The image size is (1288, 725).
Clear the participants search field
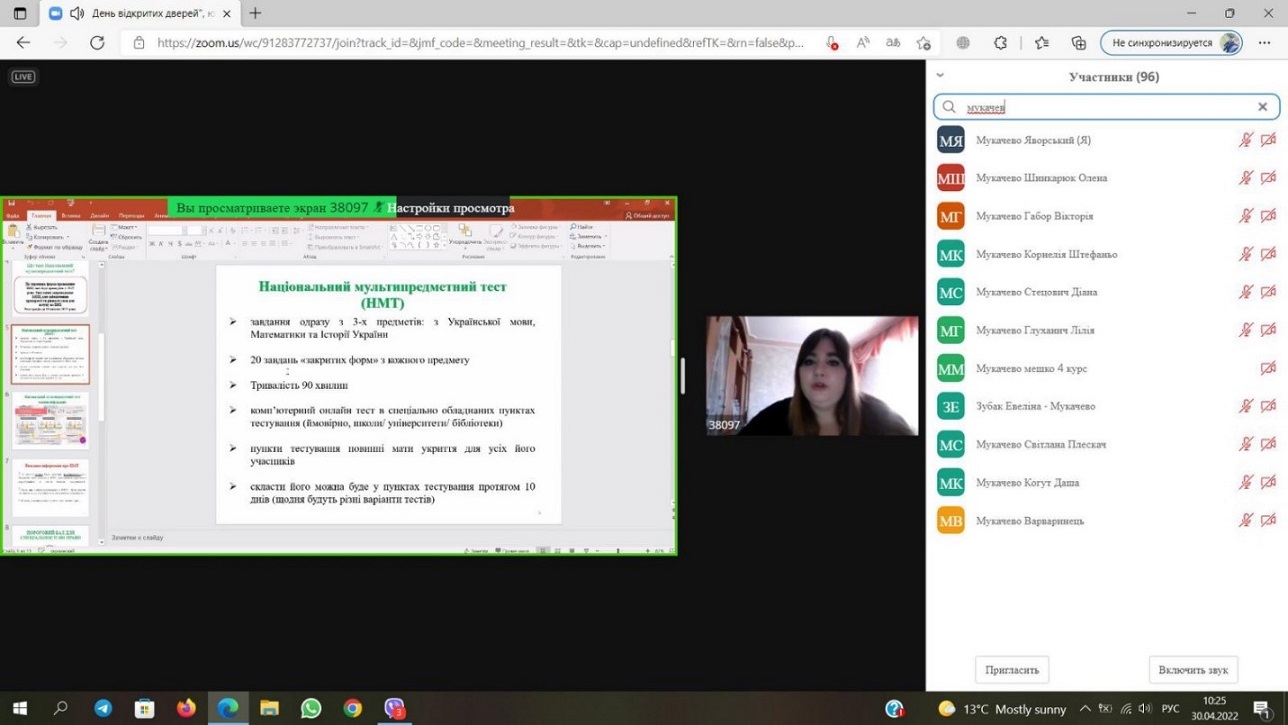[1262, 107]
